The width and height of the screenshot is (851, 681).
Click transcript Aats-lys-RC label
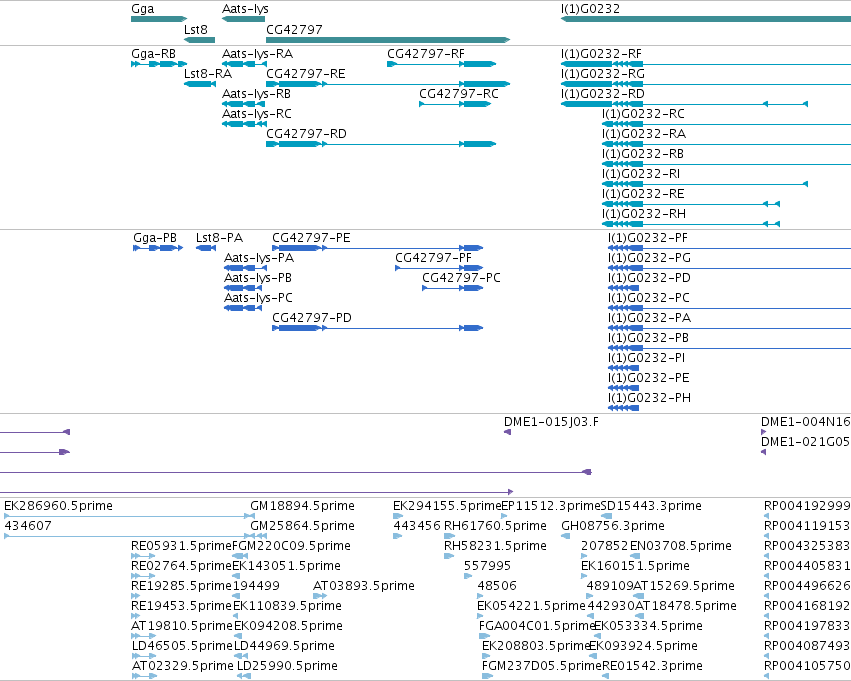257,114
